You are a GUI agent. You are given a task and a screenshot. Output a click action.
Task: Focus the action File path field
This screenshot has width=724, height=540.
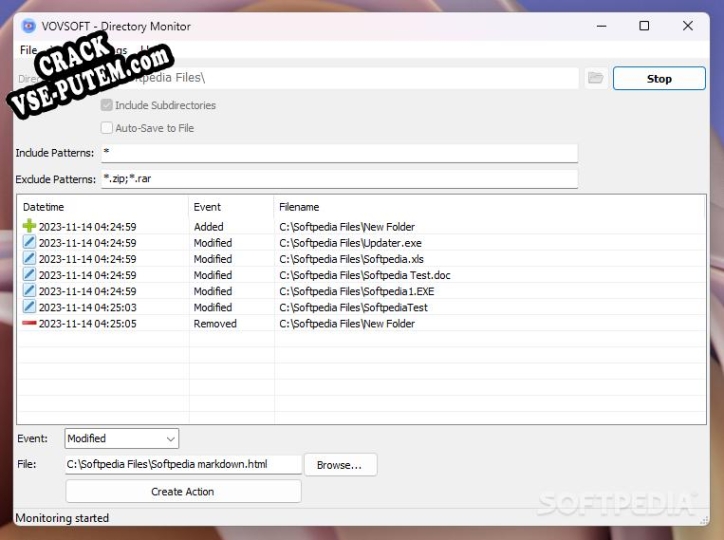coord(183,464)
